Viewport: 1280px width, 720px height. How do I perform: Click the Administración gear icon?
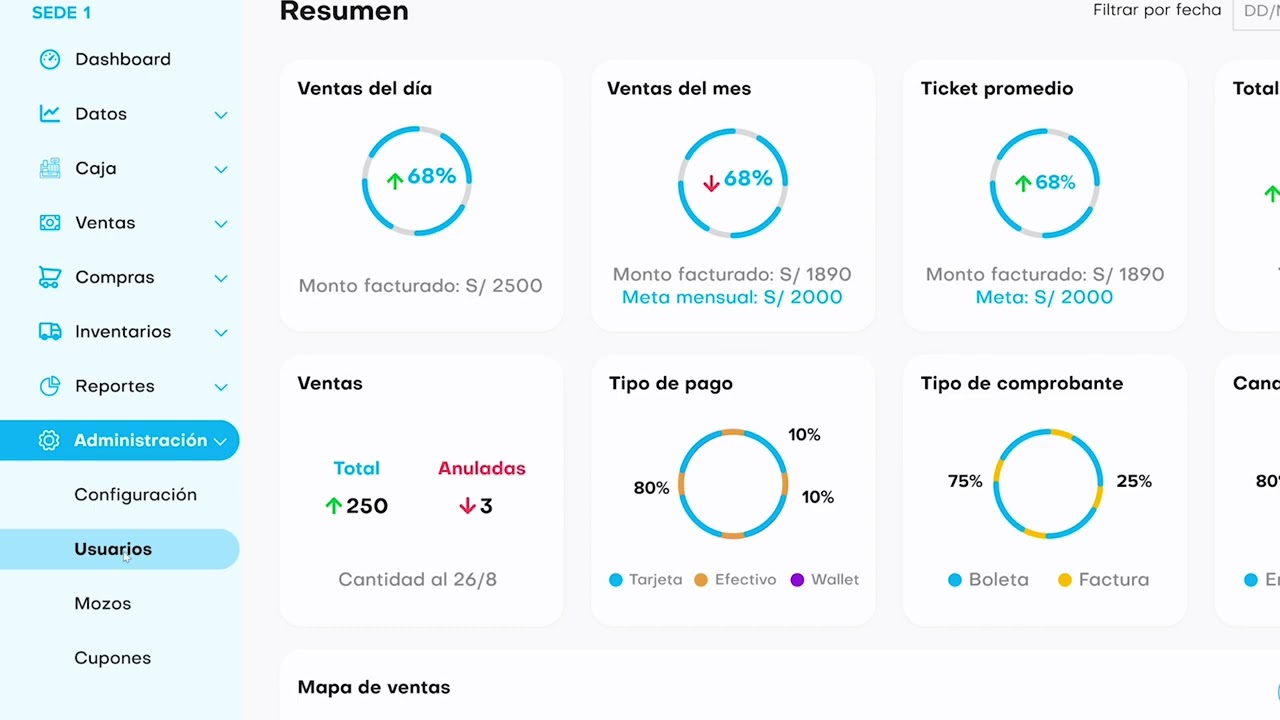point(49,441)
